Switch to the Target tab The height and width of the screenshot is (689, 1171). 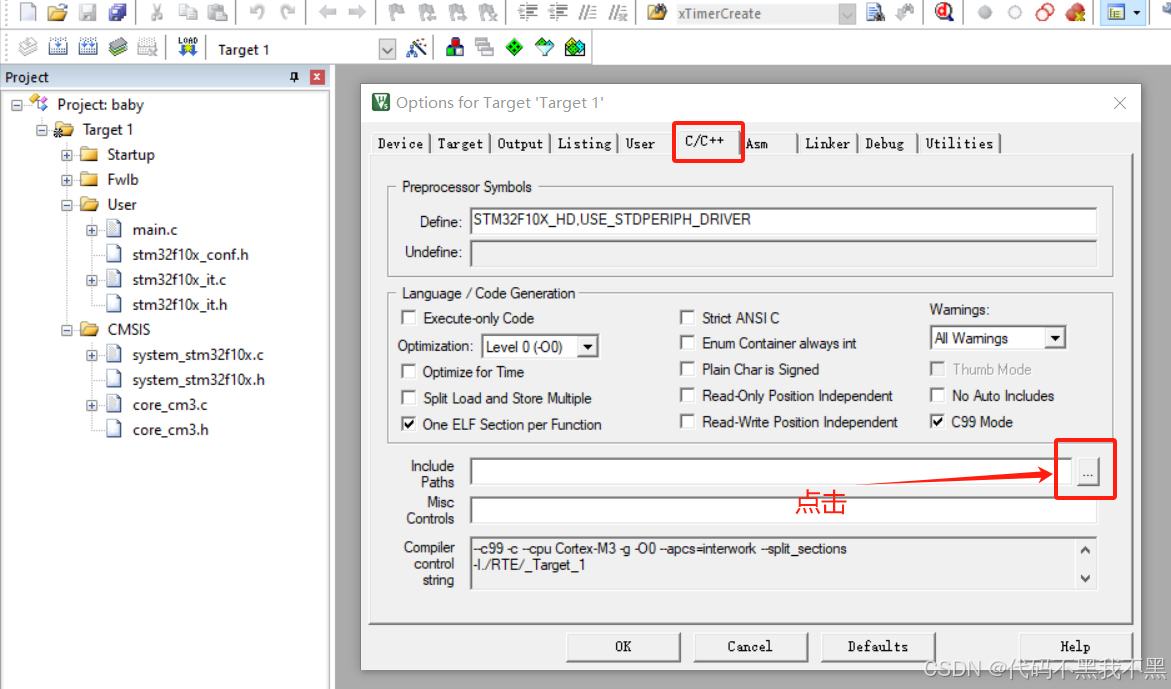point(460,143)
